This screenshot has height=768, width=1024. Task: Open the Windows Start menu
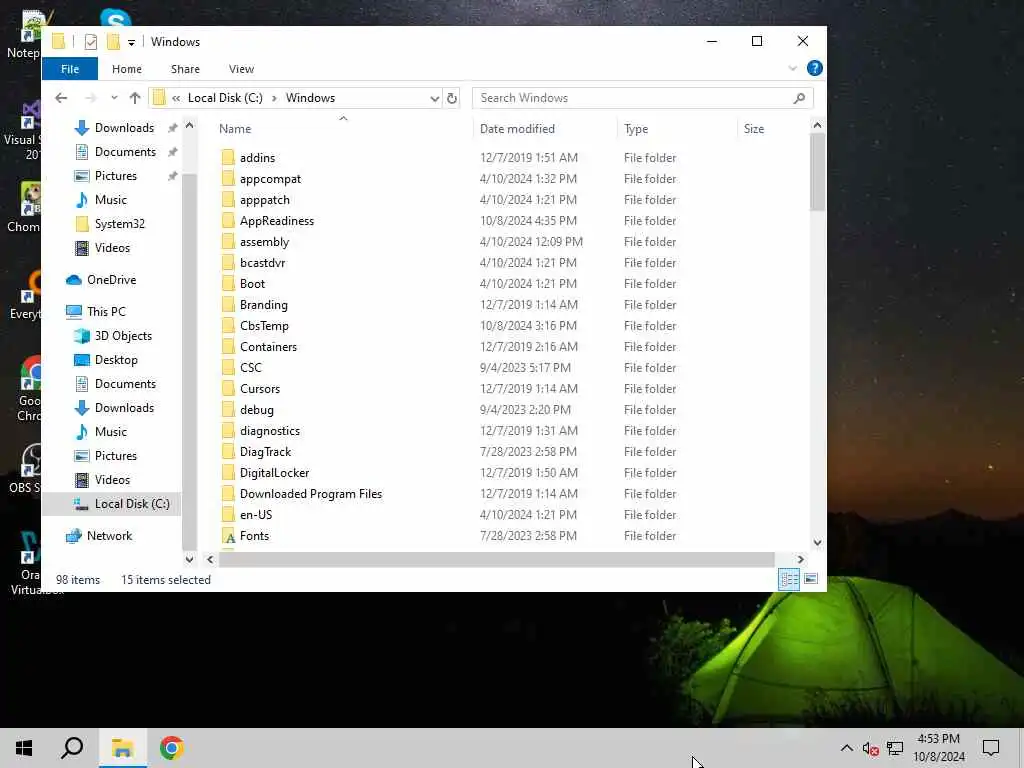point(24,748)
